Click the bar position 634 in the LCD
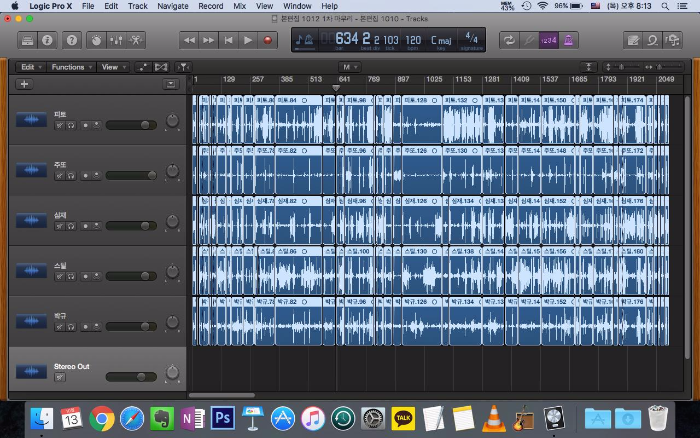The width and height of the screenshot is (700, 438). (x=346, y=39)
